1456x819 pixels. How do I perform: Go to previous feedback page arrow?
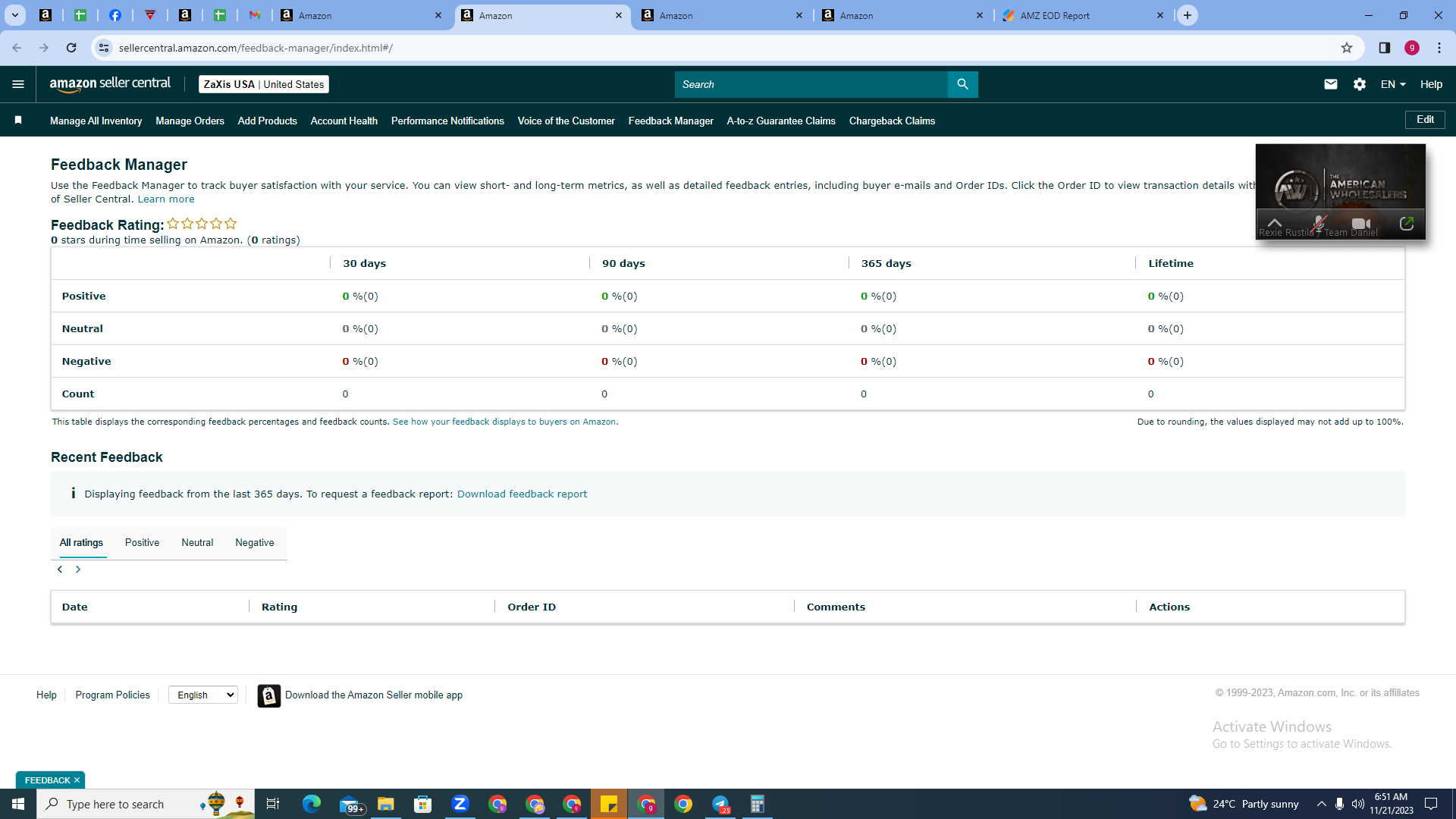click(60, 570)
